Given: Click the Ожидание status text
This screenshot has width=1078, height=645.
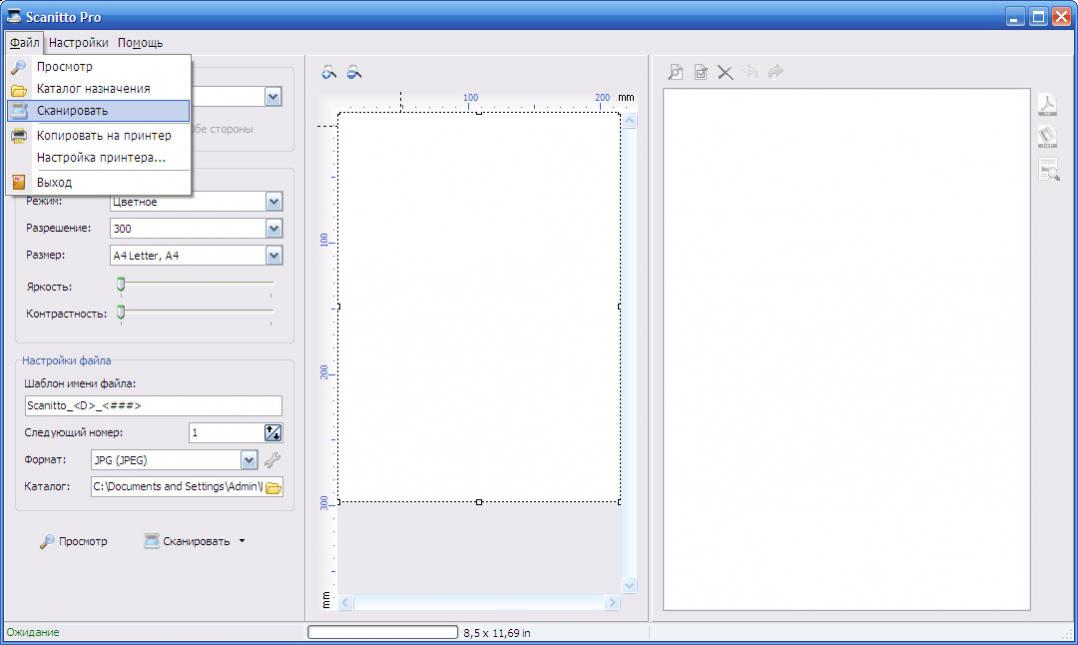Looking at the screenshot, I should click(33, 632).
